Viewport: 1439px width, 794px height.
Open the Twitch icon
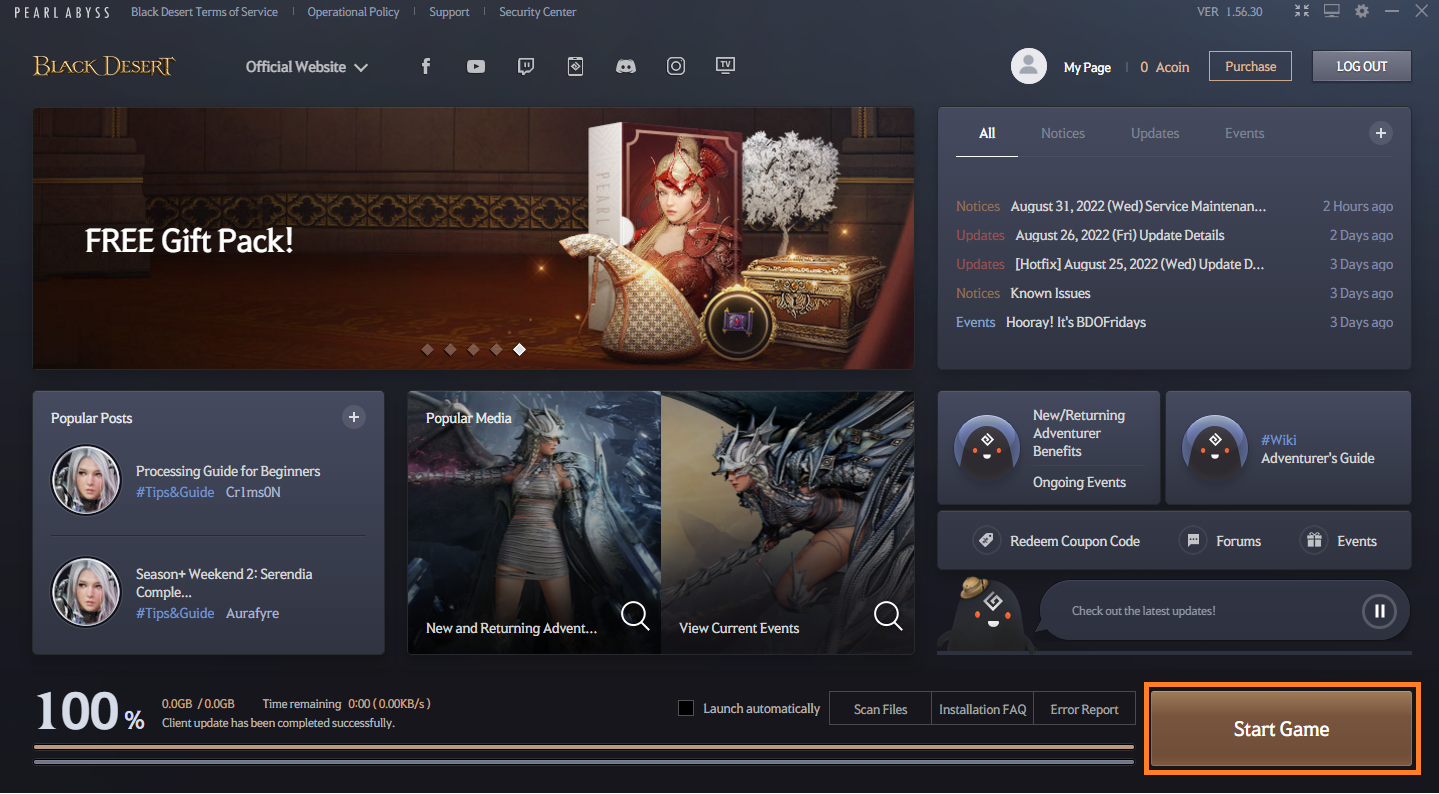pos(526,67)
